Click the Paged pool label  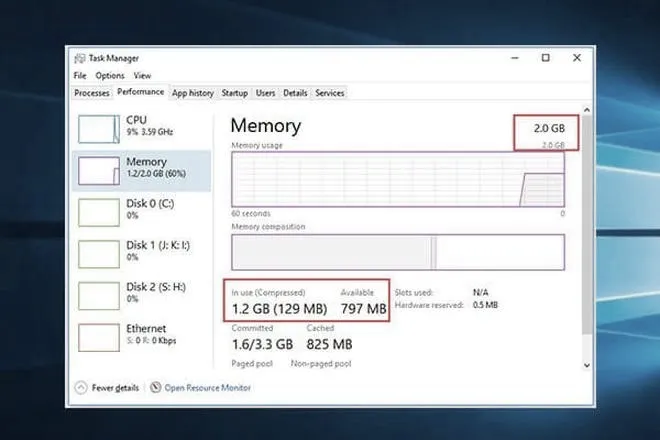tap(252, 363)
